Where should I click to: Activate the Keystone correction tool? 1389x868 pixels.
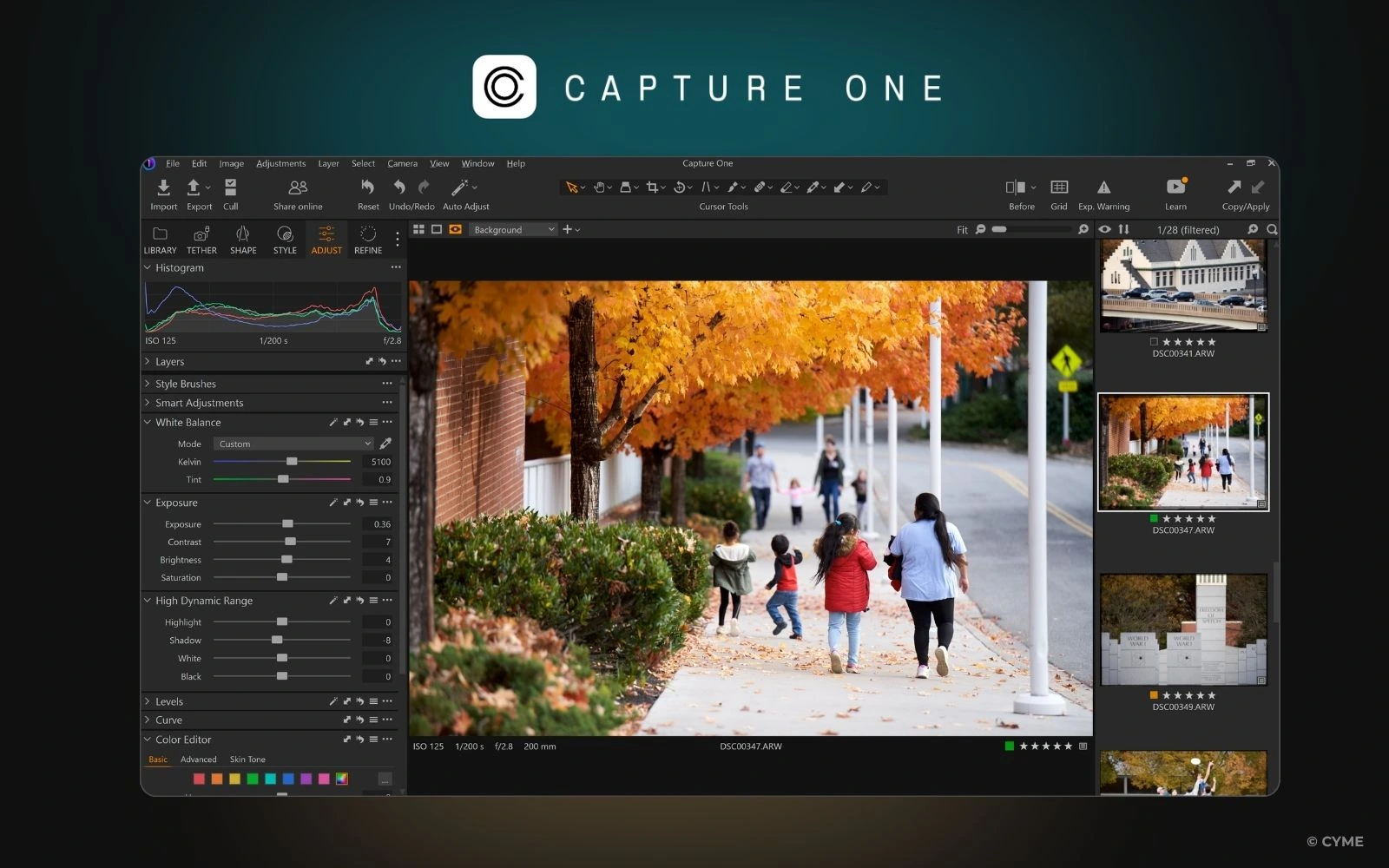706,187
